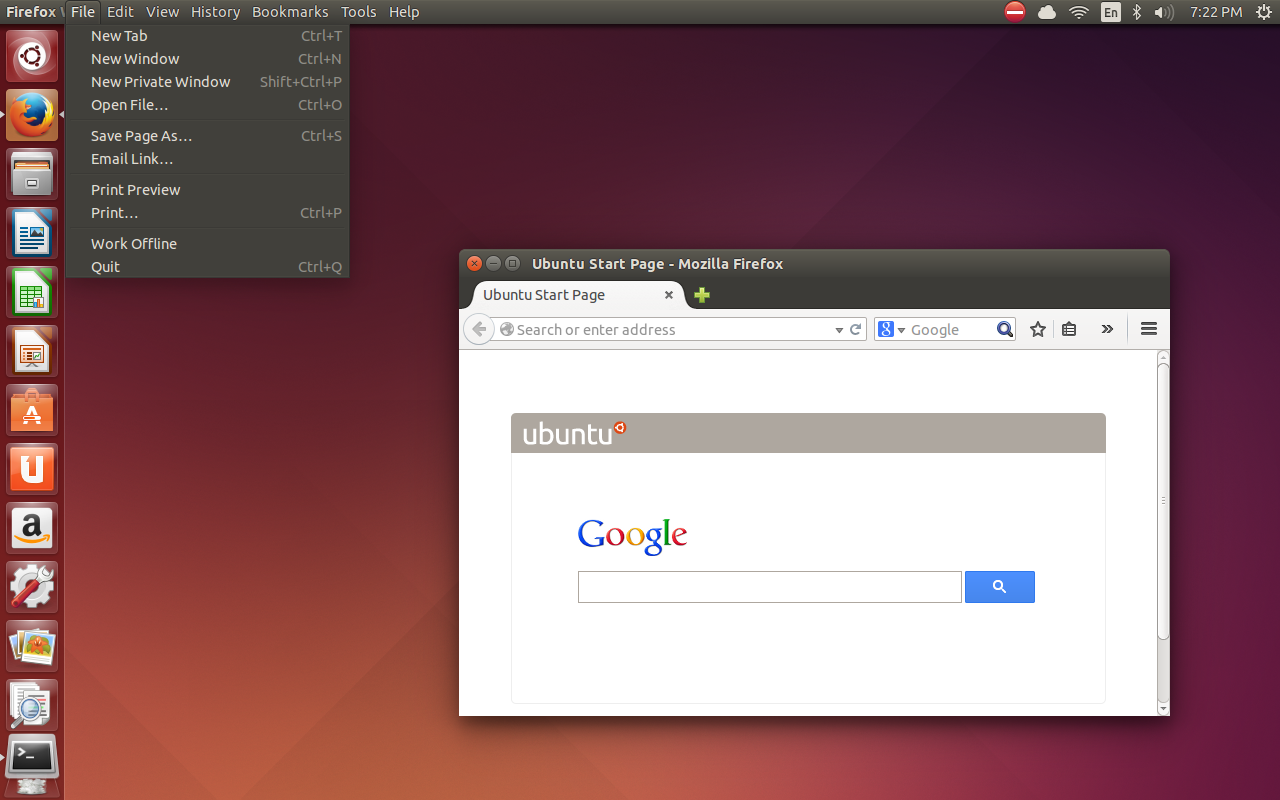The image size is (1280, 800).
Task: Open the Ubuntu Dash home launcher
Action: pyautogui.click(x=32, y=56)
